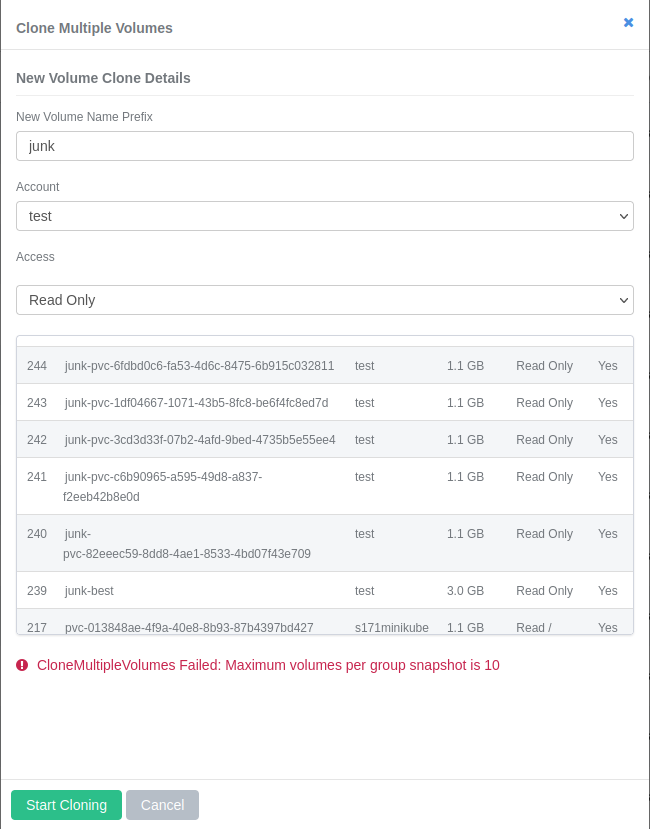Click the red error alert icon

click(22, 665)
